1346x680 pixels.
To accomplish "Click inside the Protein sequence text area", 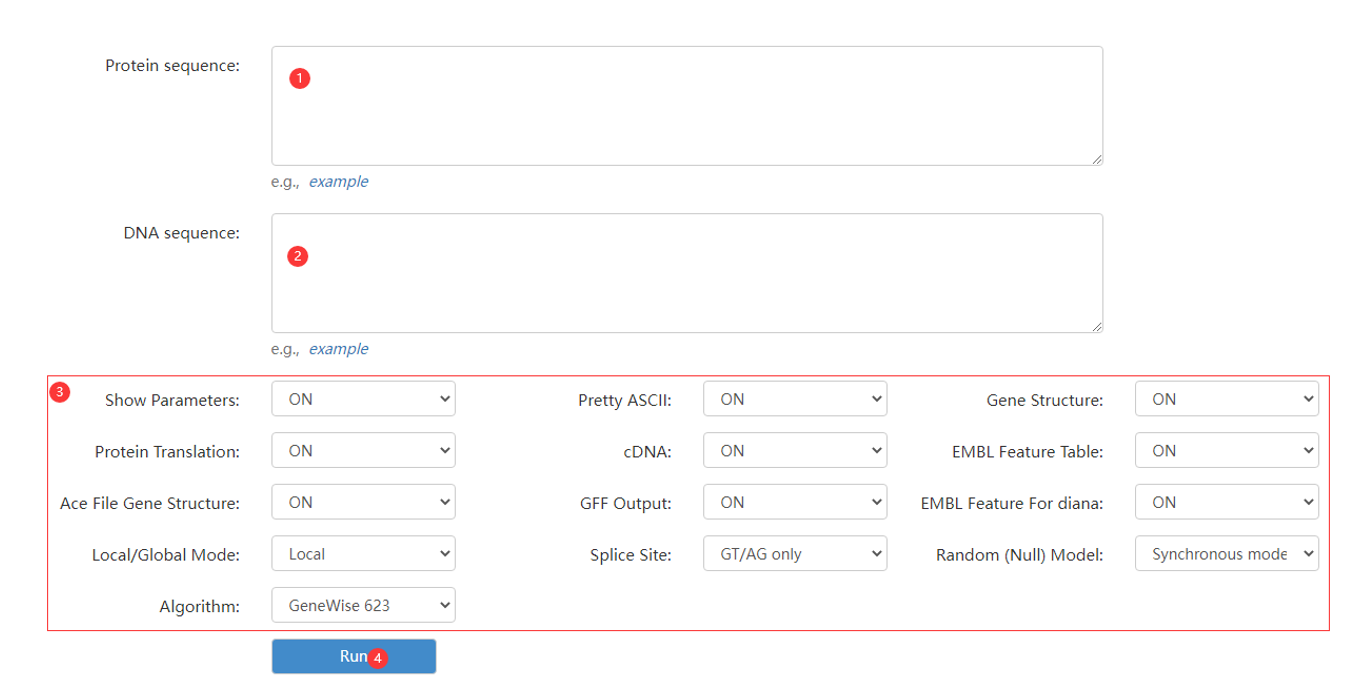I will [687, 106].
